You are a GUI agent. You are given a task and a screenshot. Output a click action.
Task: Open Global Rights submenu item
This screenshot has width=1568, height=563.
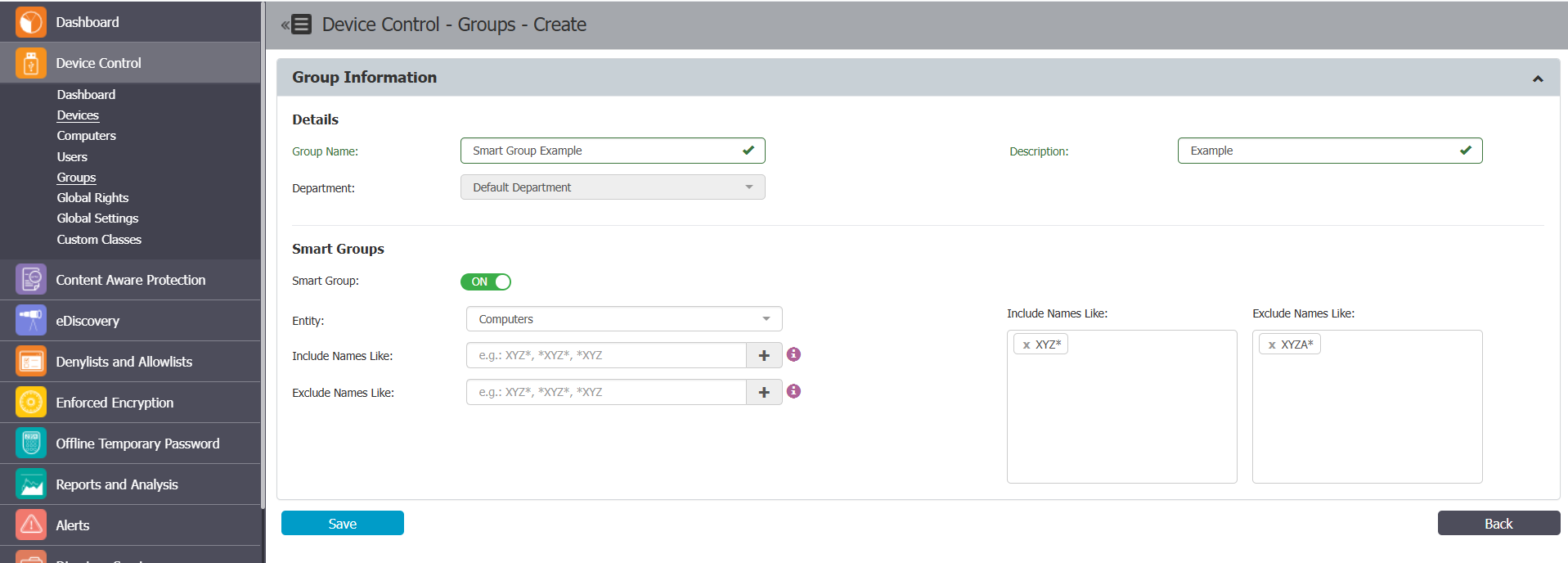[x=92, y=198]
